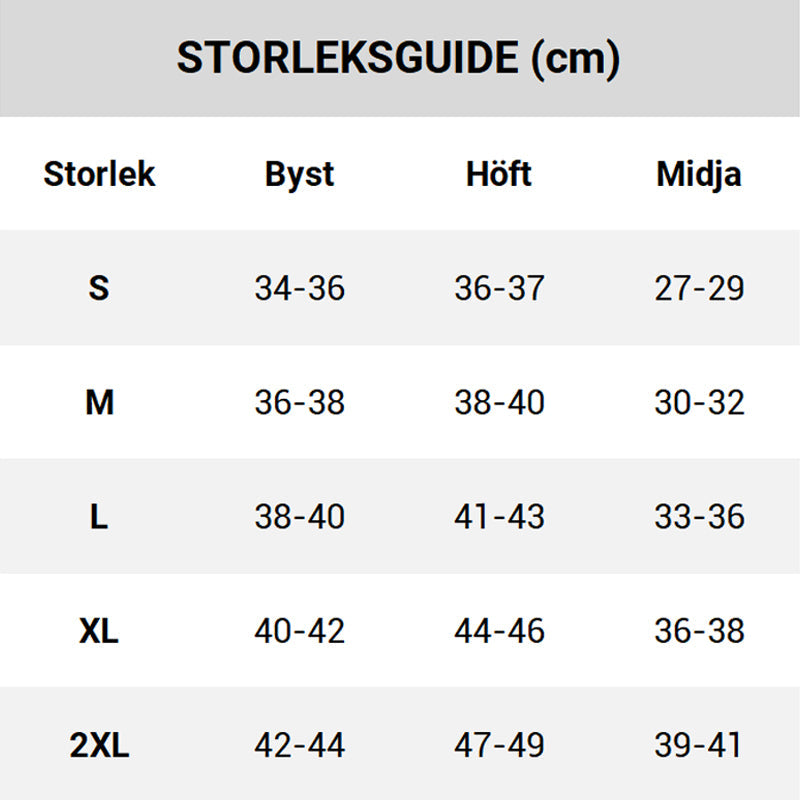Click the Byst value 34-36 for S

point(299,288)
